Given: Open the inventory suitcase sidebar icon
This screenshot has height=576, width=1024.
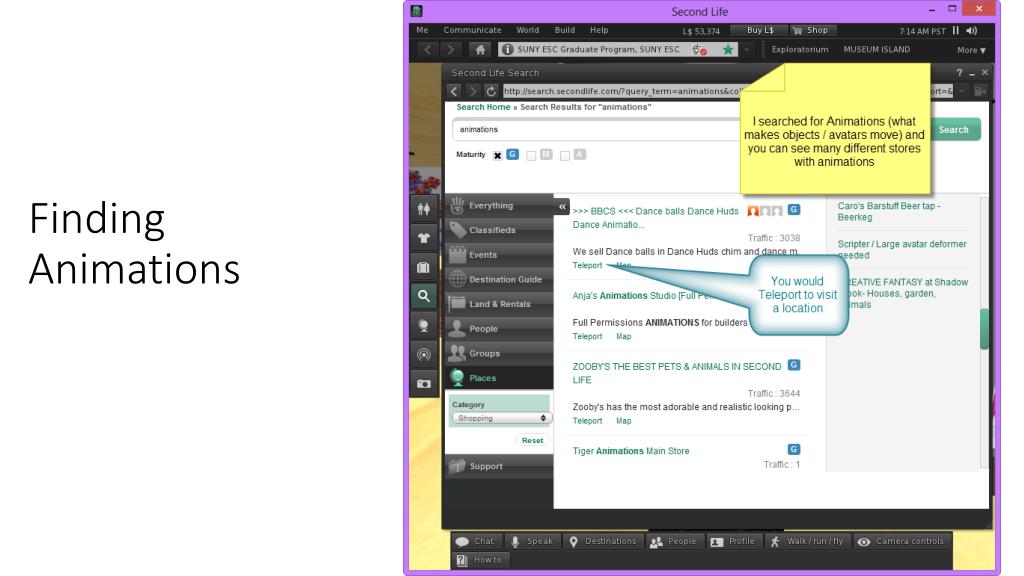Looking at the screenshot, I should [x=424, y=267].
